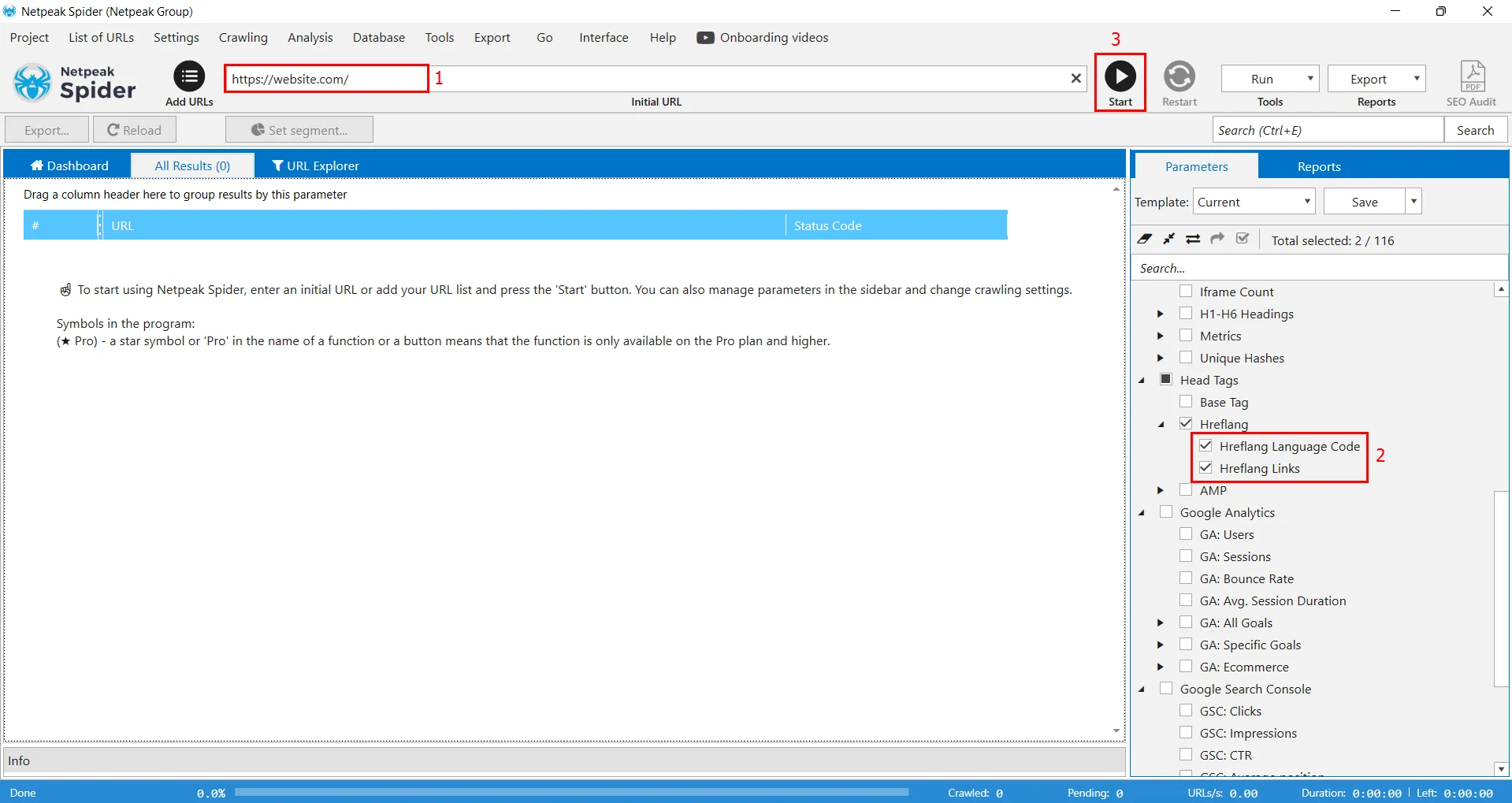The height and width of the screenshot is (803, 1512).
Task: Open the Template Current dropdown
Action: tap(1254, 202)
